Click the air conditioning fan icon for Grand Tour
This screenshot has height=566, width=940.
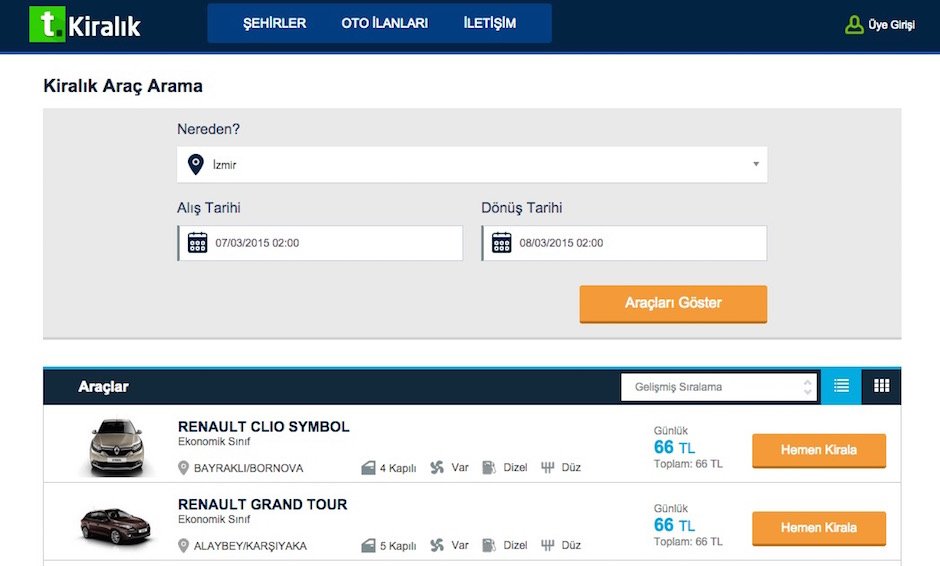(x=437, y=545)
